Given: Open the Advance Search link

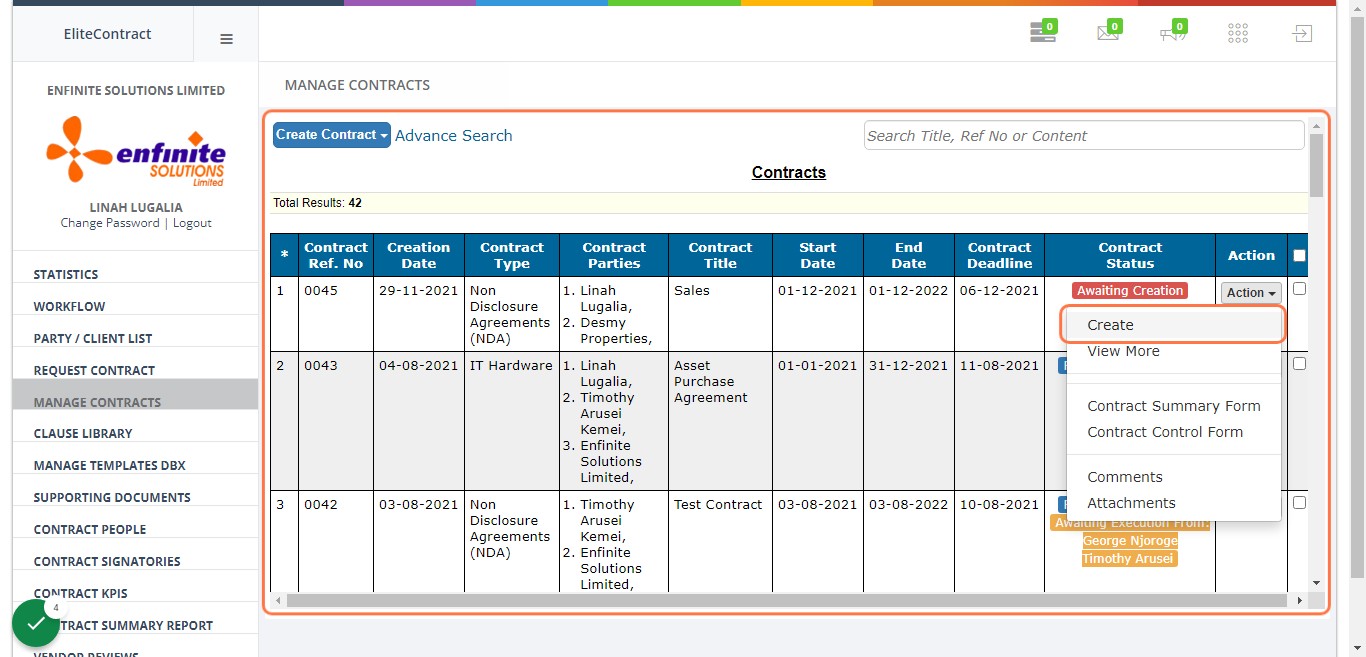Looking at the screenshot, I should pyautogui.click(x=454, y=136).
